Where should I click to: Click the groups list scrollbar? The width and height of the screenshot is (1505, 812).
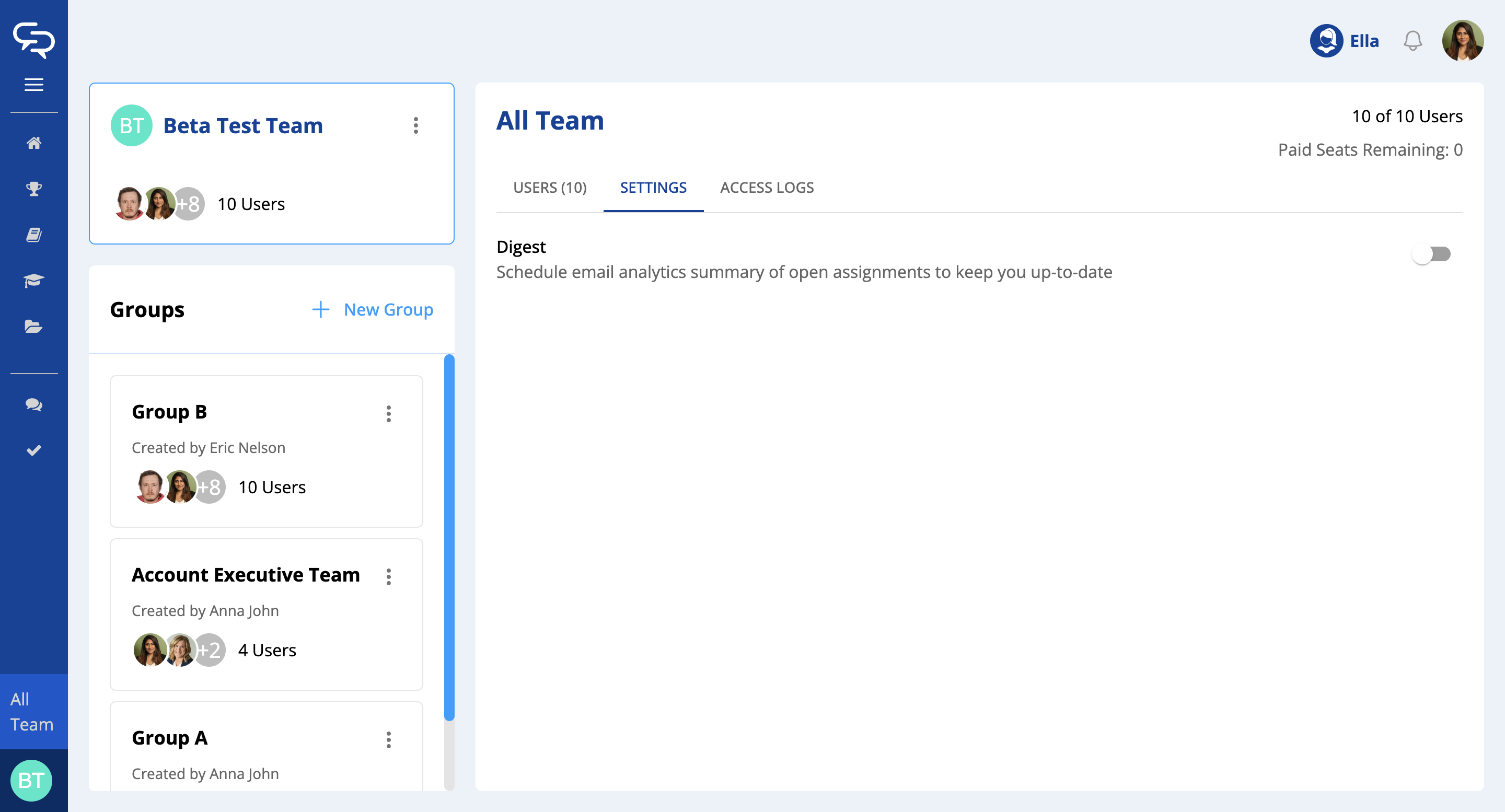point(449,538)
